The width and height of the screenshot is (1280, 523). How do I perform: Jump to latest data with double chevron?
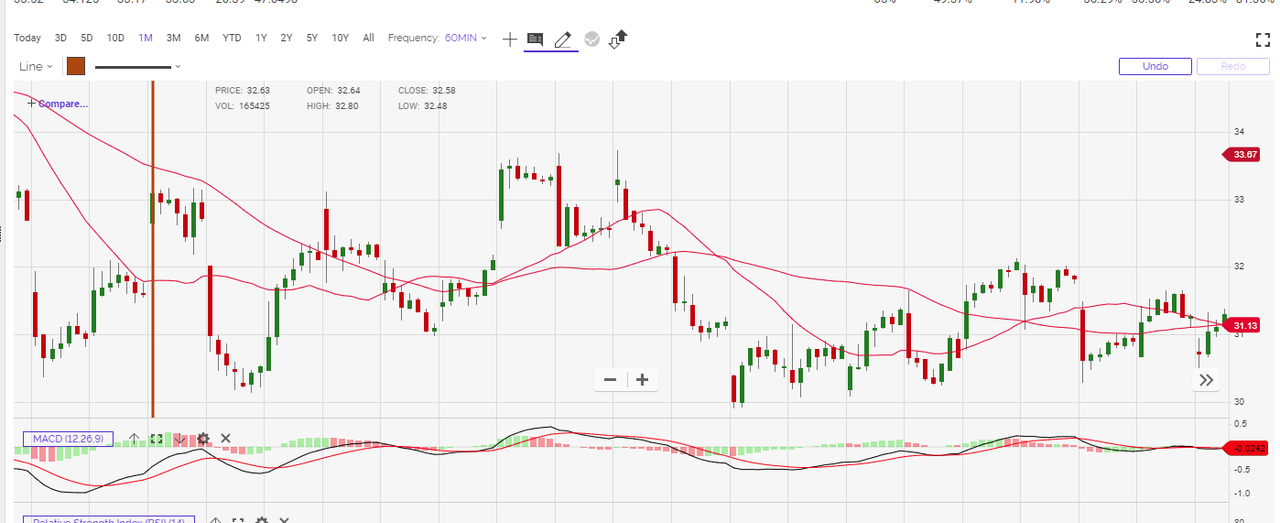1207,380
